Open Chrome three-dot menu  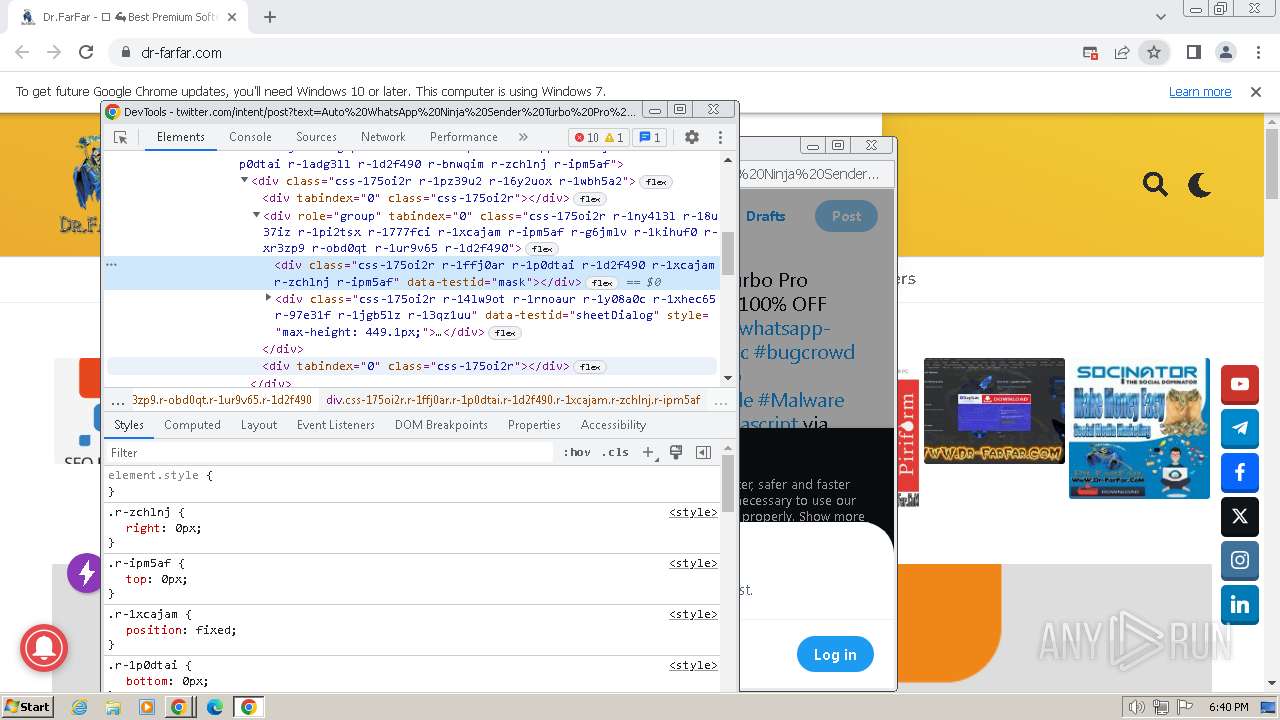[1257, 52]
